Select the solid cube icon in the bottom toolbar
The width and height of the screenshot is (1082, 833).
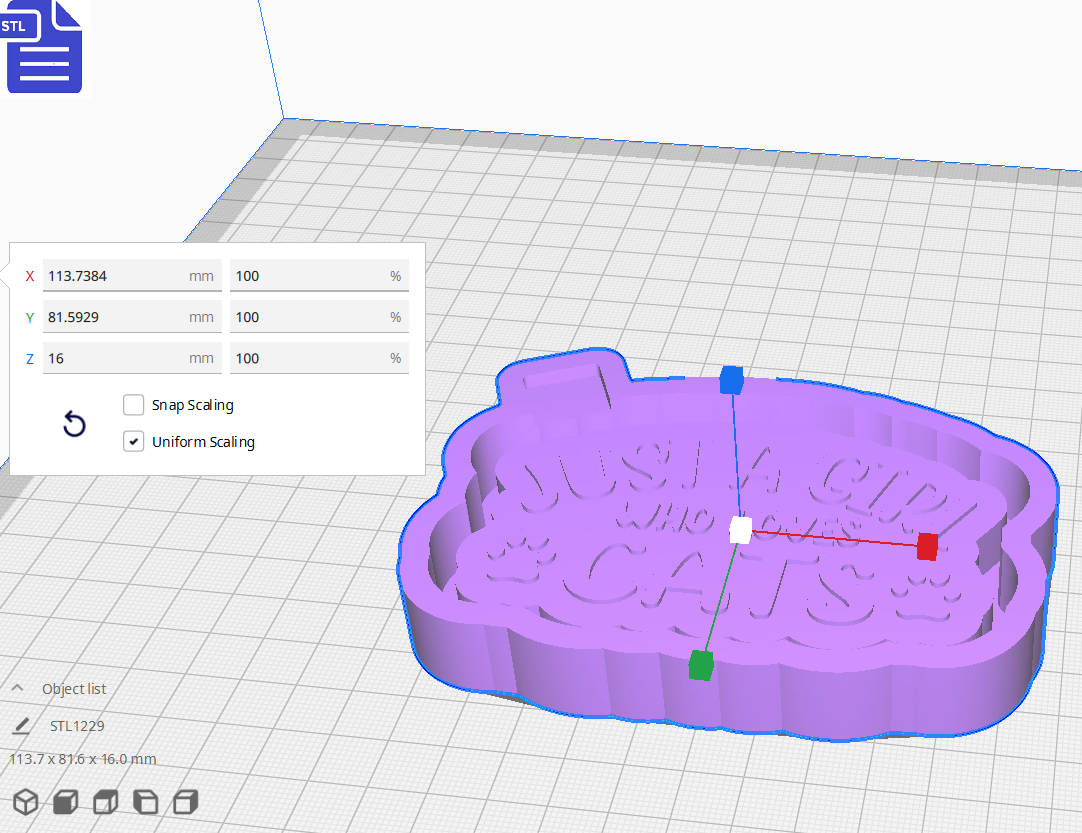point(65,802)
